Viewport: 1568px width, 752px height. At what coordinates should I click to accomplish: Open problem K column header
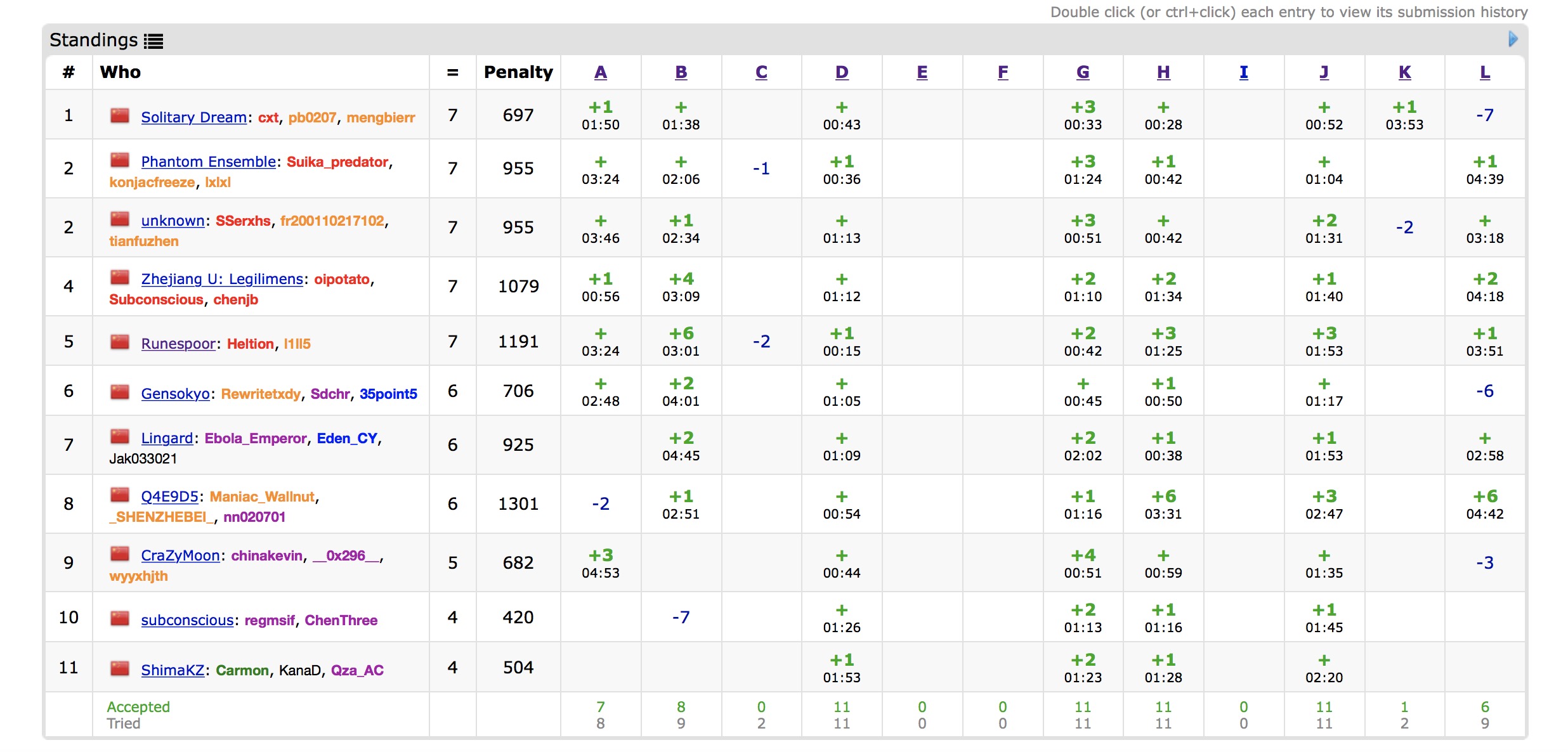1404,72
